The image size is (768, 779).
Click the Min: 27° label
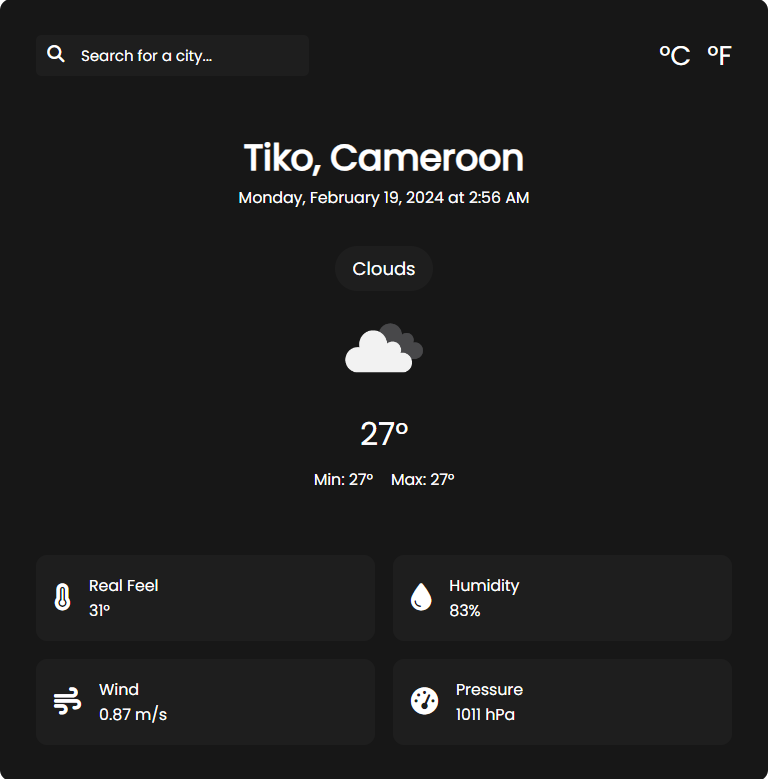click(x=343, y=479)
